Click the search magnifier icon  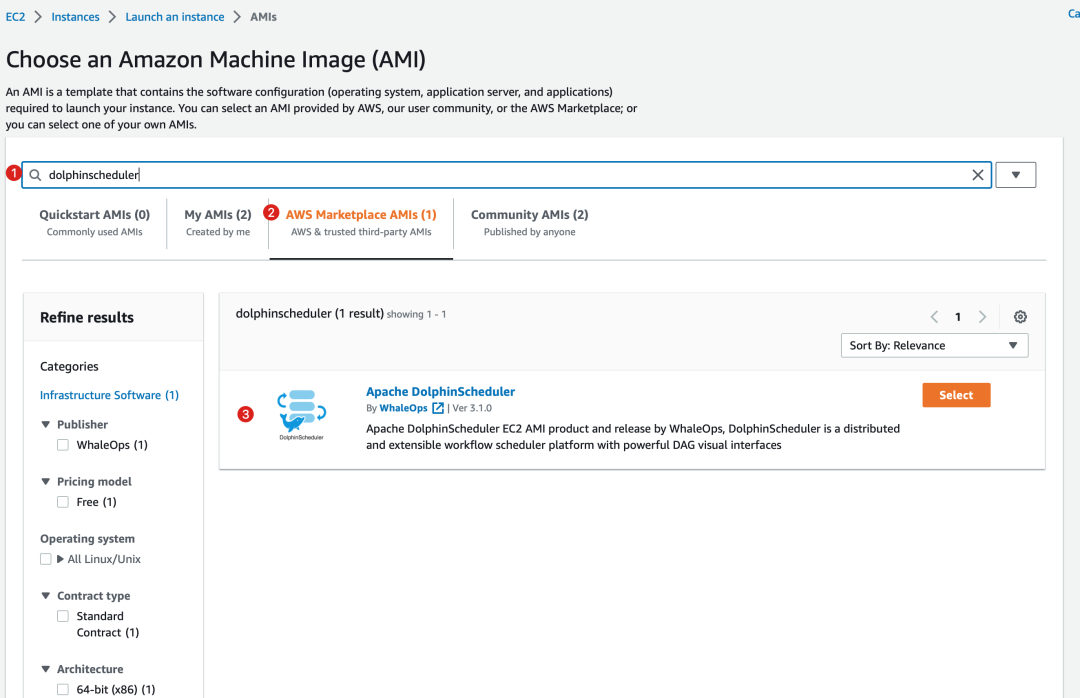(35, 175)
